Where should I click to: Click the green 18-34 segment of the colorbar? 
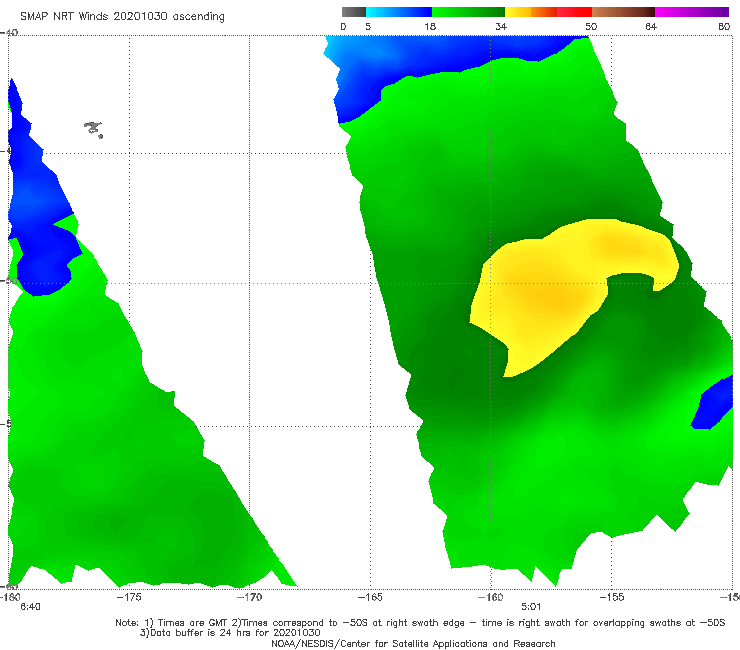click(468, 12)
